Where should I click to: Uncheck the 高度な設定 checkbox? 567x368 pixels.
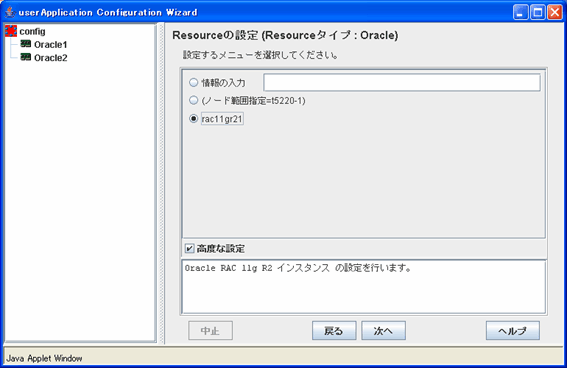pos(189,248)
